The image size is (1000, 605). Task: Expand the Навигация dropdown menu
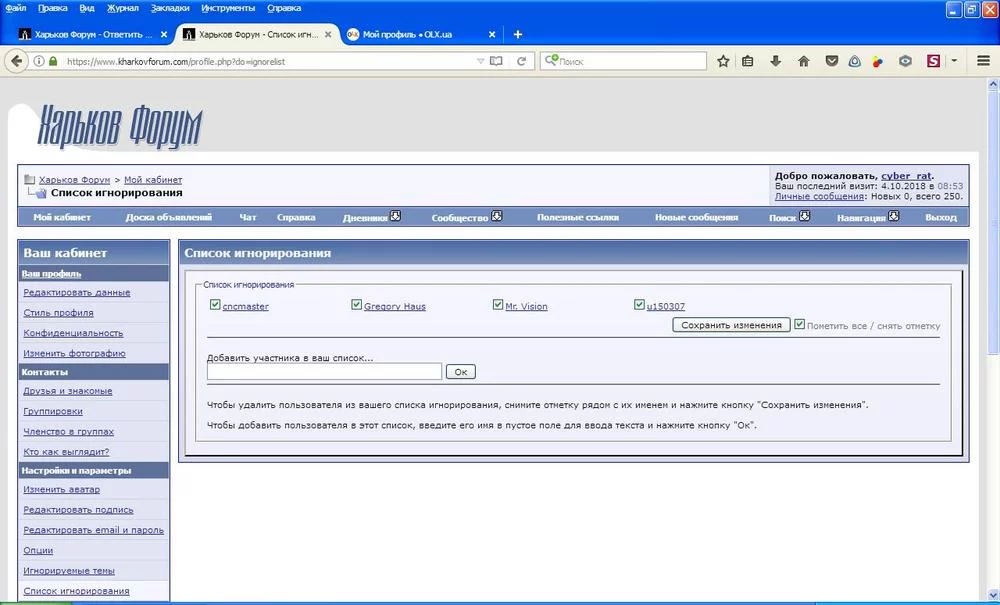point(893,216)
